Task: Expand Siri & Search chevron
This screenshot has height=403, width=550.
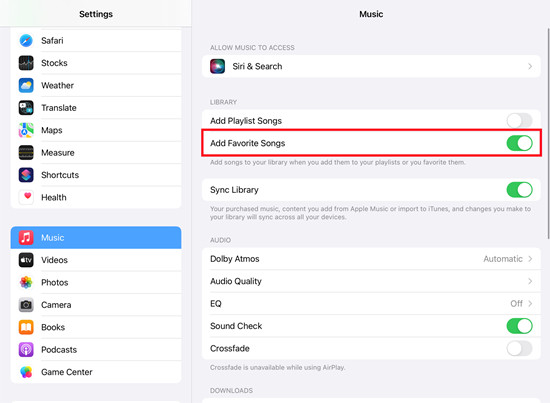Action: [530, 66]
